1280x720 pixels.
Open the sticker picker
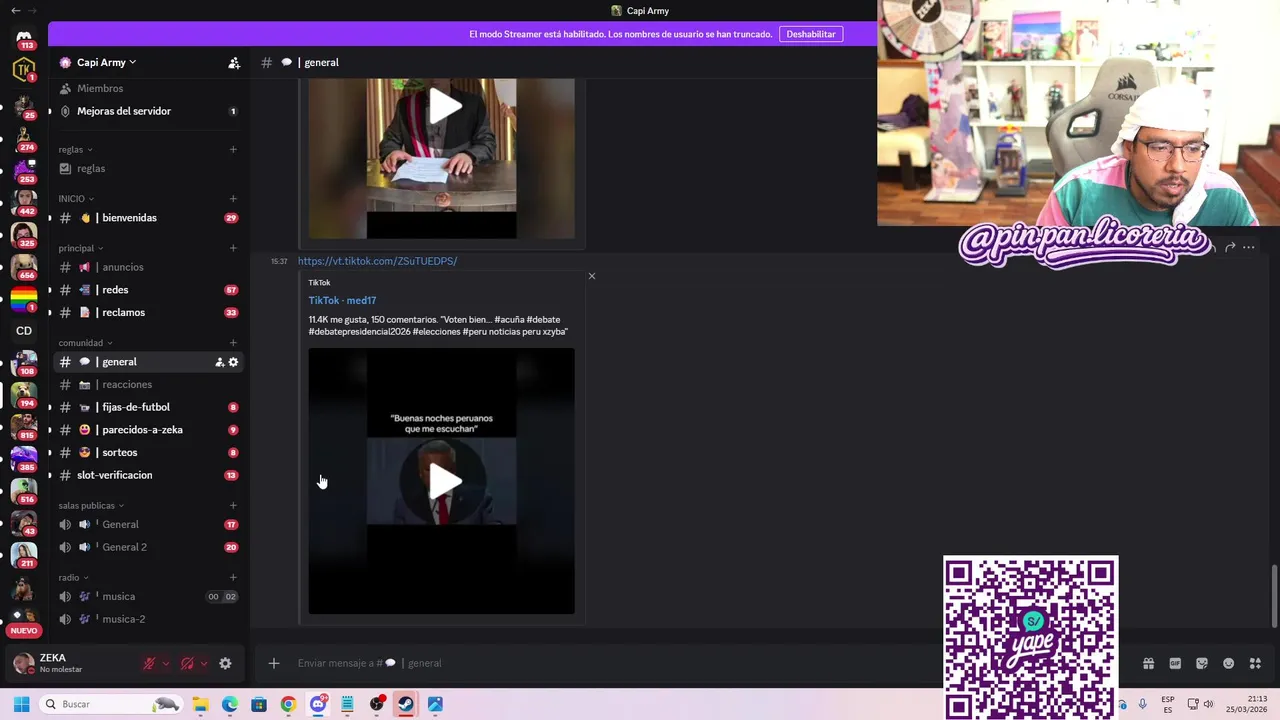[1202, 663]
